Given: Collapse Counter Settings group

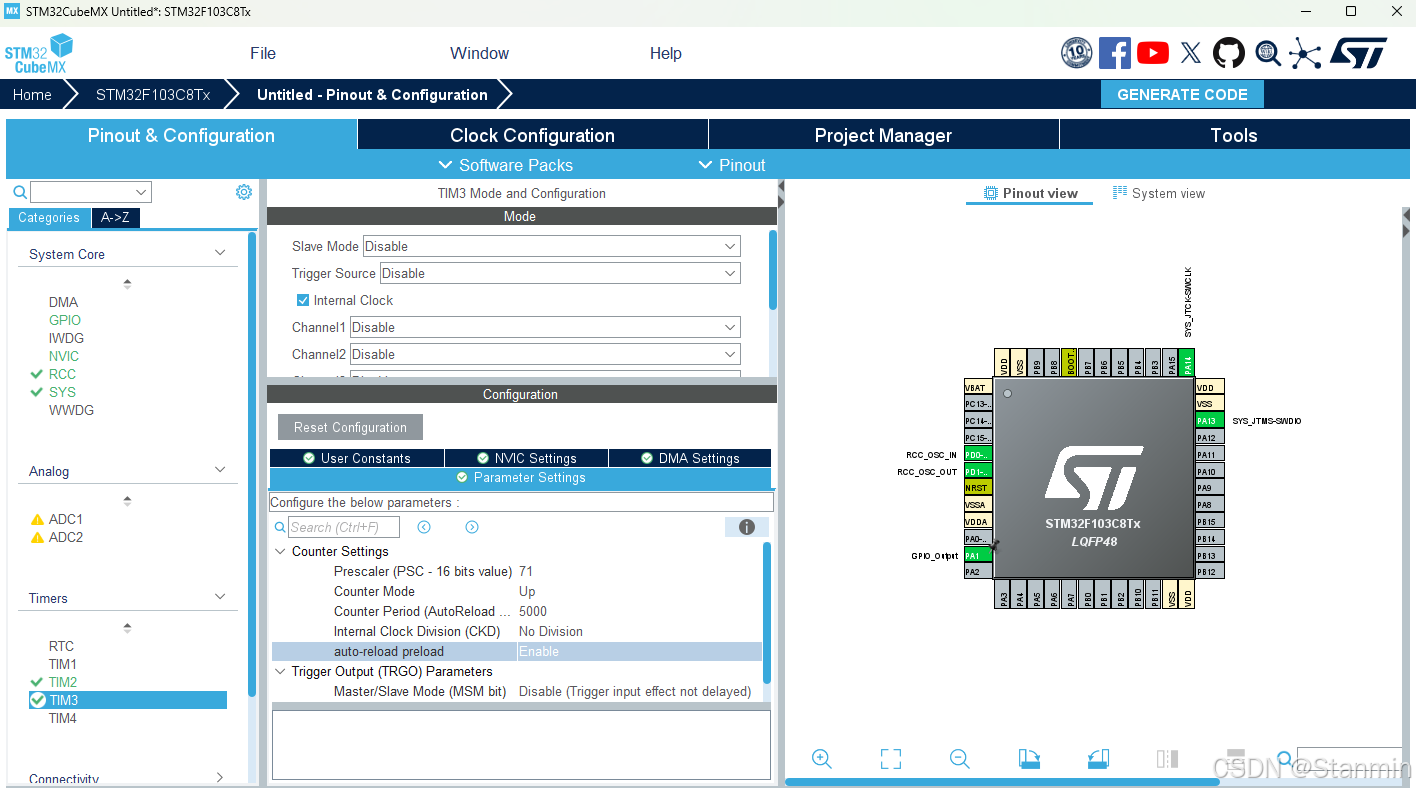Looking at the screenshot, I should (280, 551).
